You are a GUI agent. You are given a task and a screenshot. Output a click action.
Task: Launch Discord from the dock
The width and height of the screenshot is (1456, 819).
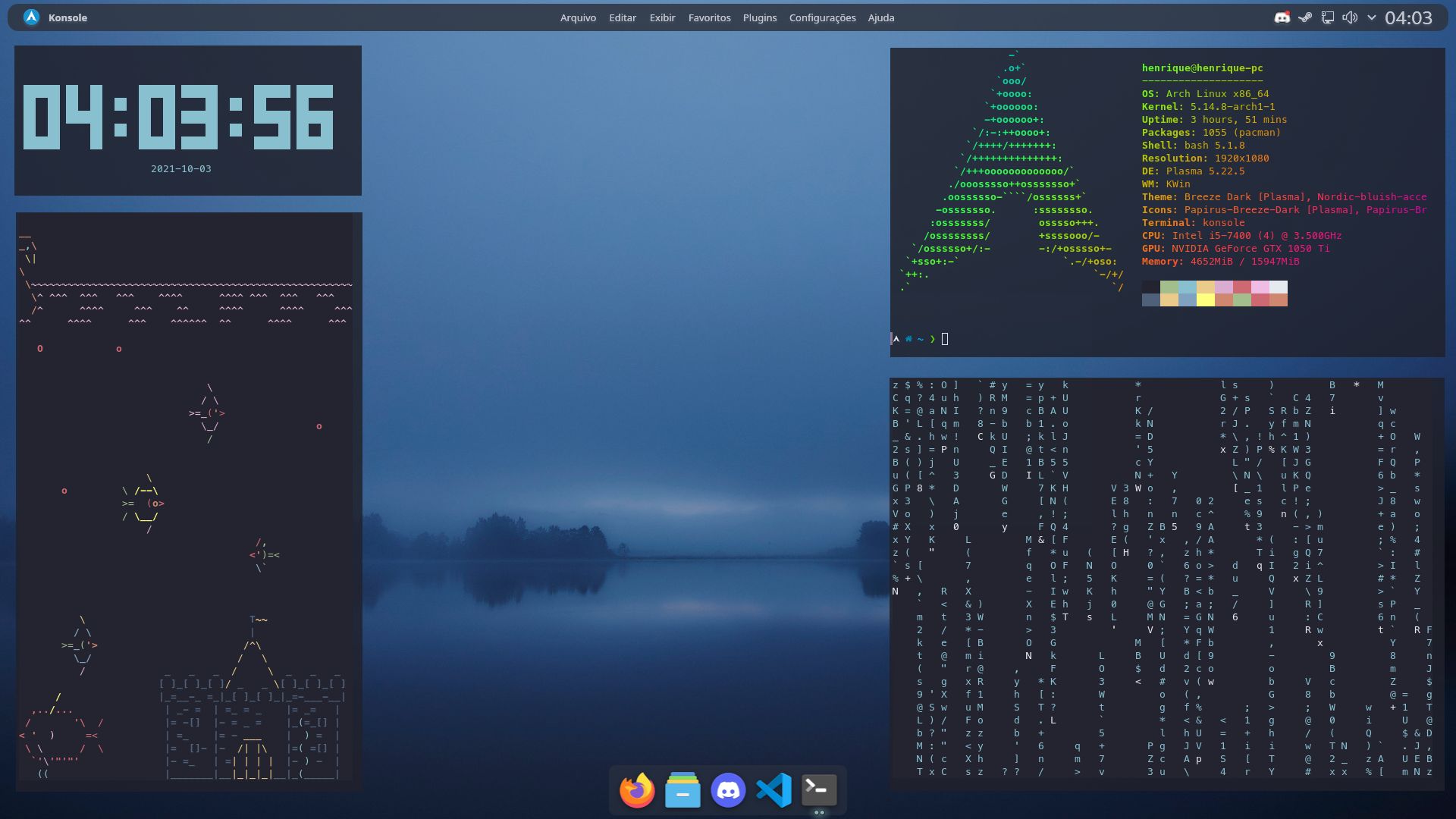[x=728, y=790]
